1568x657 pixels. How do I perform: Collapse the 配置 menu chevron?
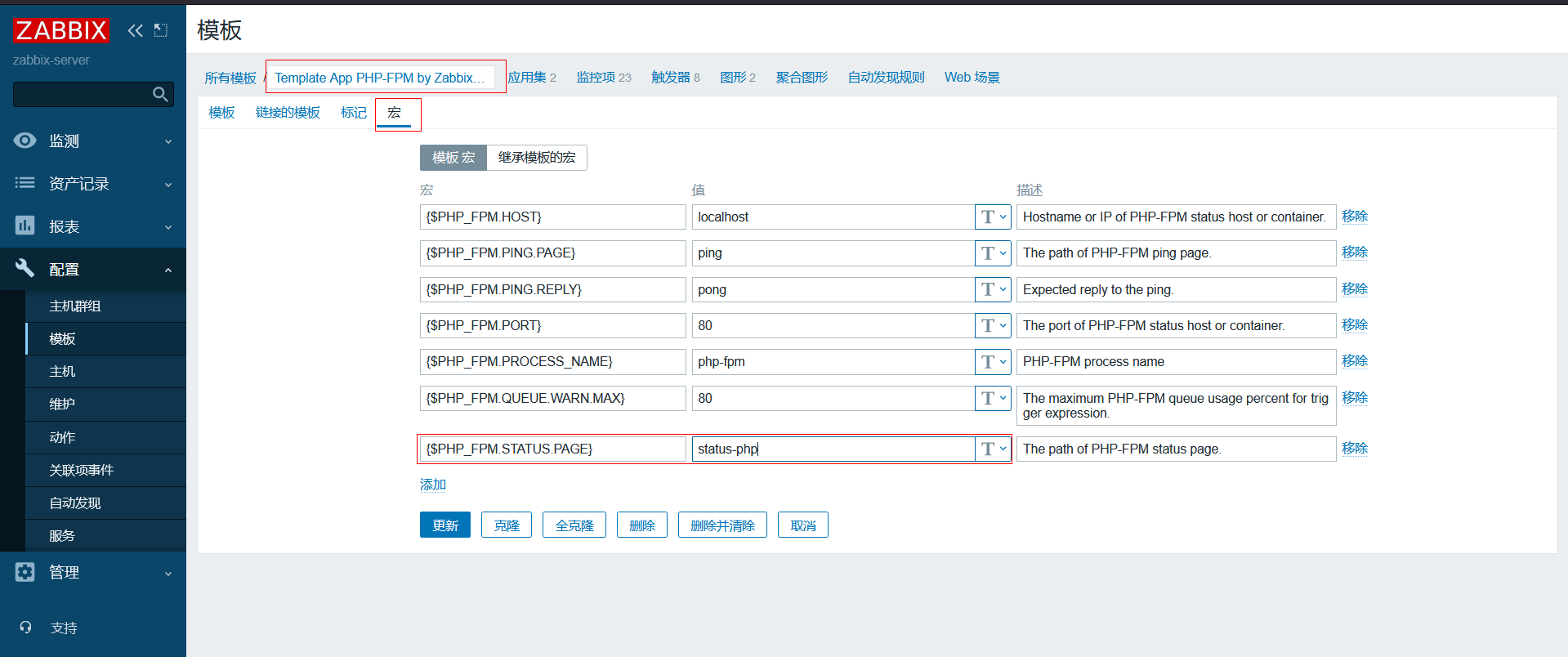click(168, 270)
